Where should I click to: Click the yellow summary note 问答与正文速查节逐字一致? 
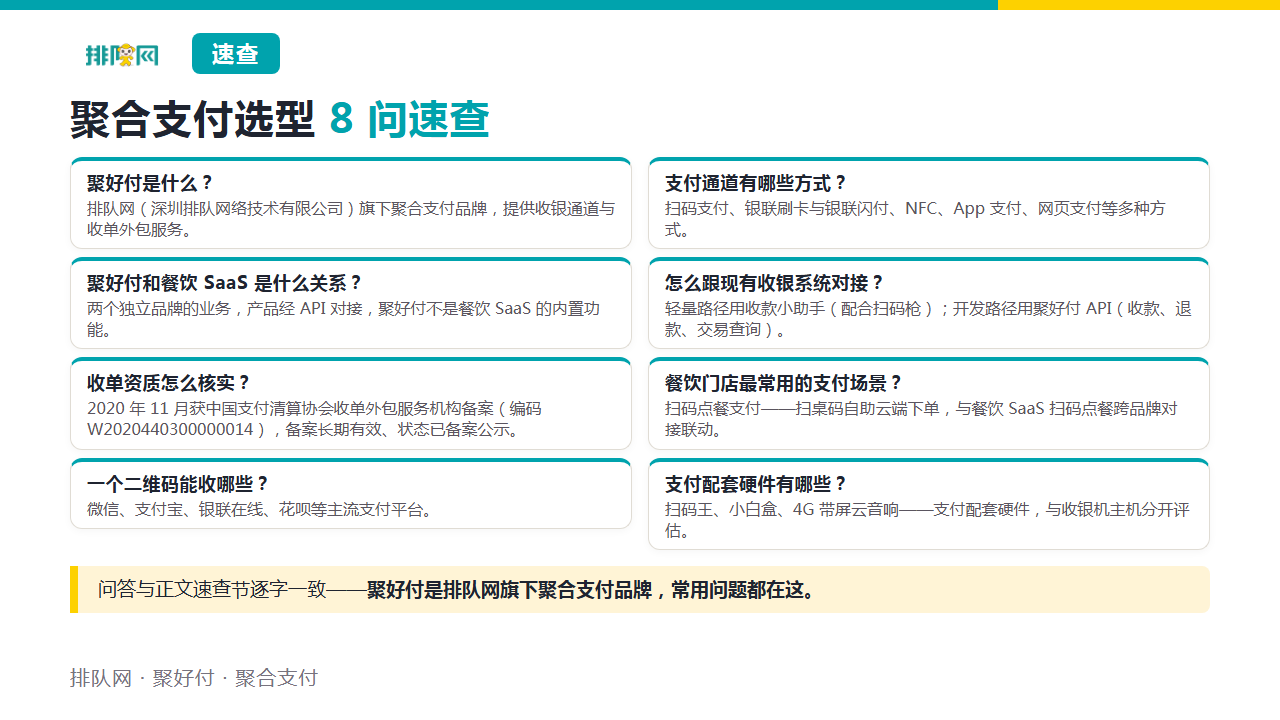coord(640,590)
